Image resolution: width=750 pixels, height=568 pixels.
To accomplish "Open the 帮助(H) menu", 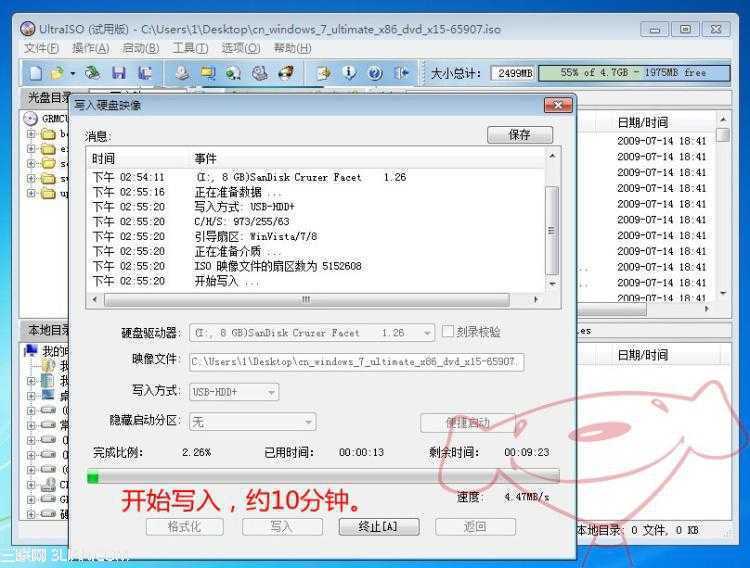I will tap(292, 48).
